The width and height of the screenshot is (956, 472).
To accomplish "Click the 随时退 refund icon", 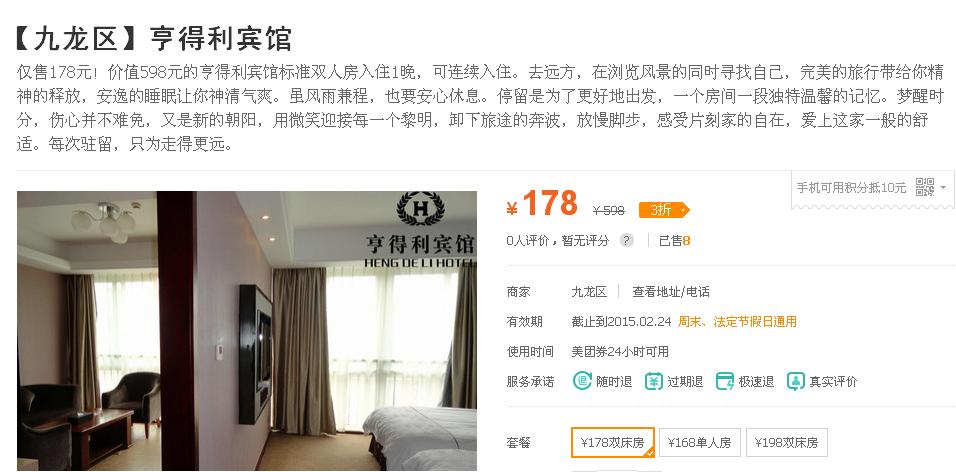I will click(582, 381).
